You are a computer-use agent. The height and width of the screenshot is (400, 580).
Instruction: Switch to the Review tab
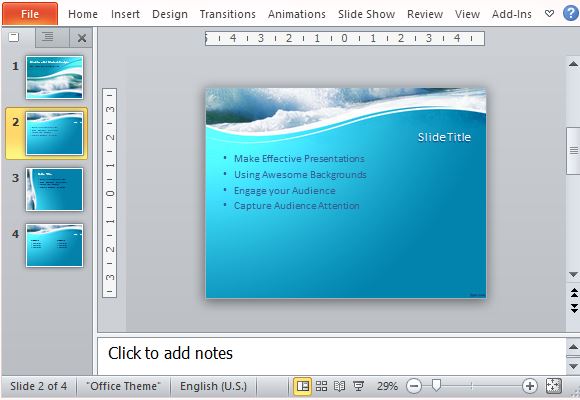pyautogui.click(x=425, y=14)
